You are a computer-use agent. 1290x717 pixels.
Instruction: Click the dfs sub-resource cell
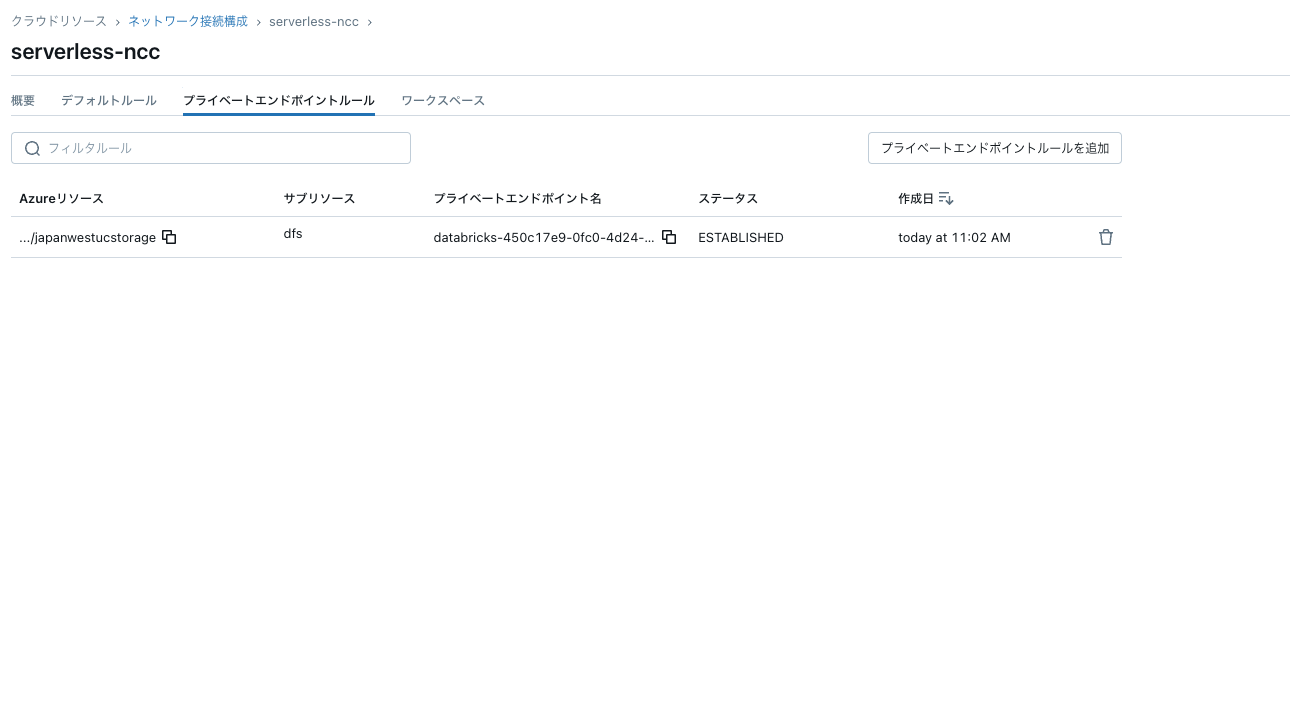(292, 233)
